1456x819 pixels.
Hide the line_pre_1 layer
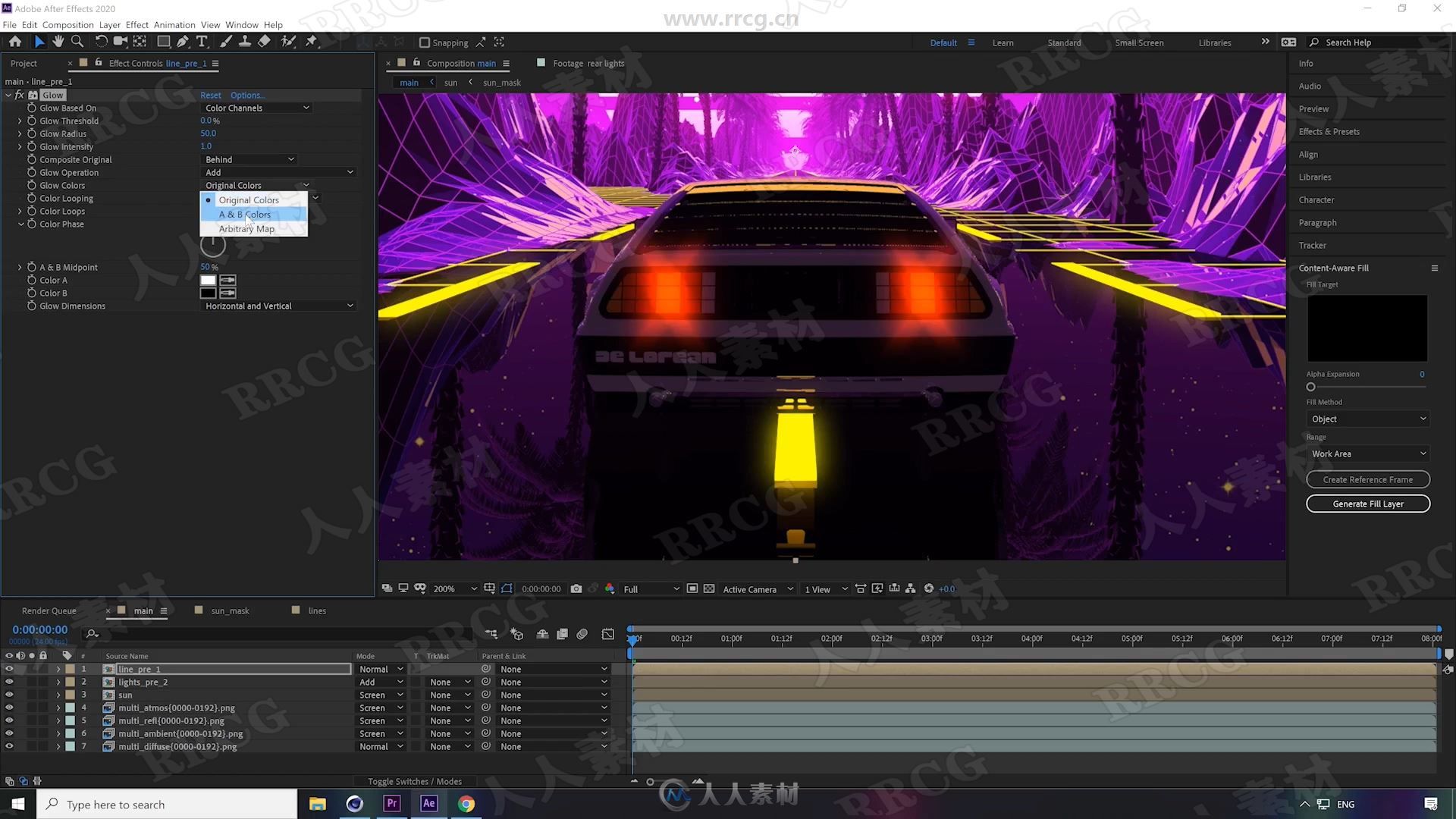coord(9,670)
